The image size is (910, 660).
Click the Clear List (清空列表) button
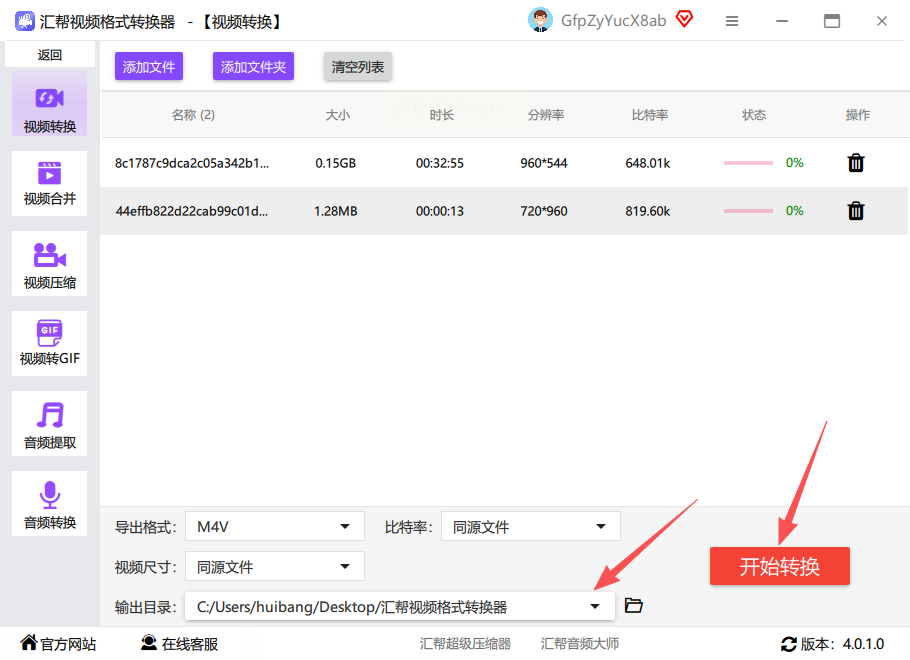click(358, 67)
